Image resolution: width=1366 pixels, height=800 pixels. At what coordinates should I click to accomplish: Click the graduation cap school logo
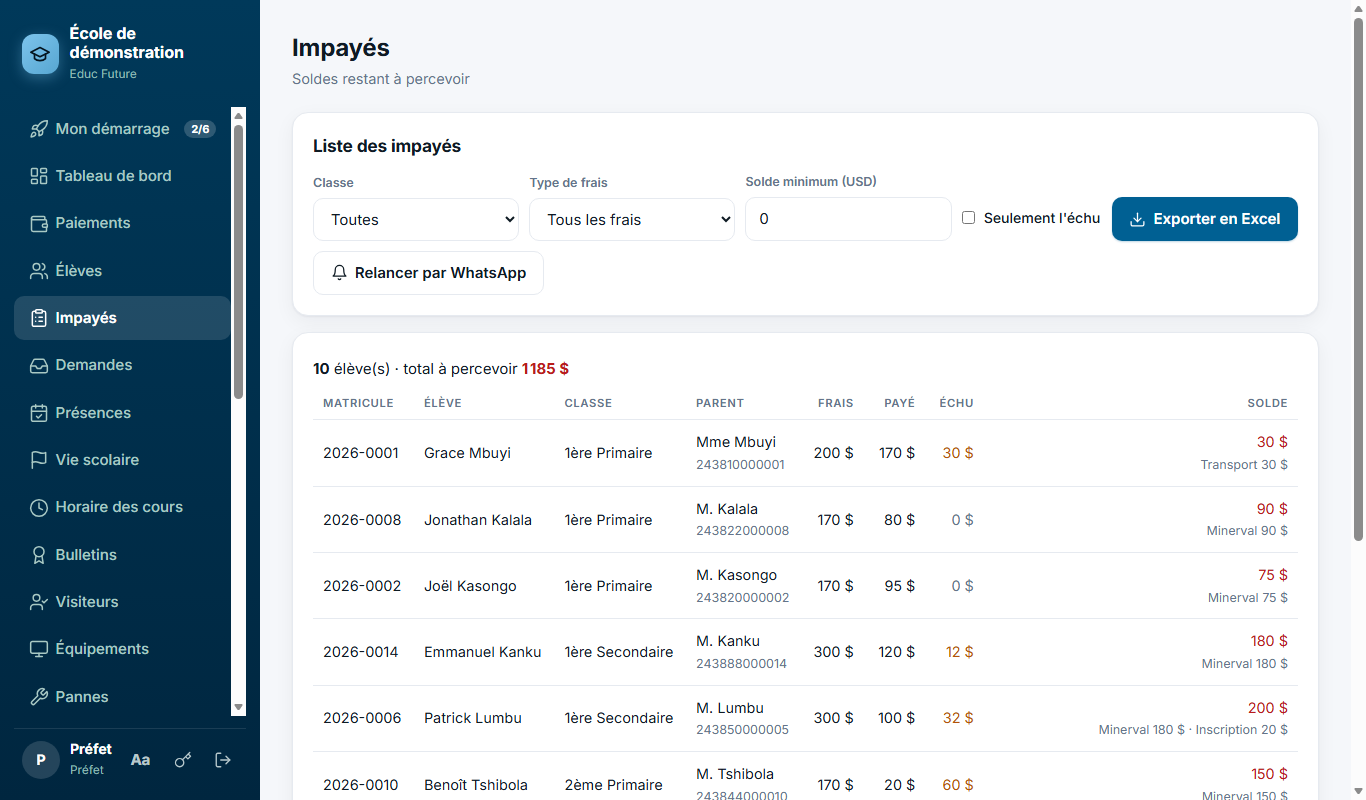[x=41, y=54]
